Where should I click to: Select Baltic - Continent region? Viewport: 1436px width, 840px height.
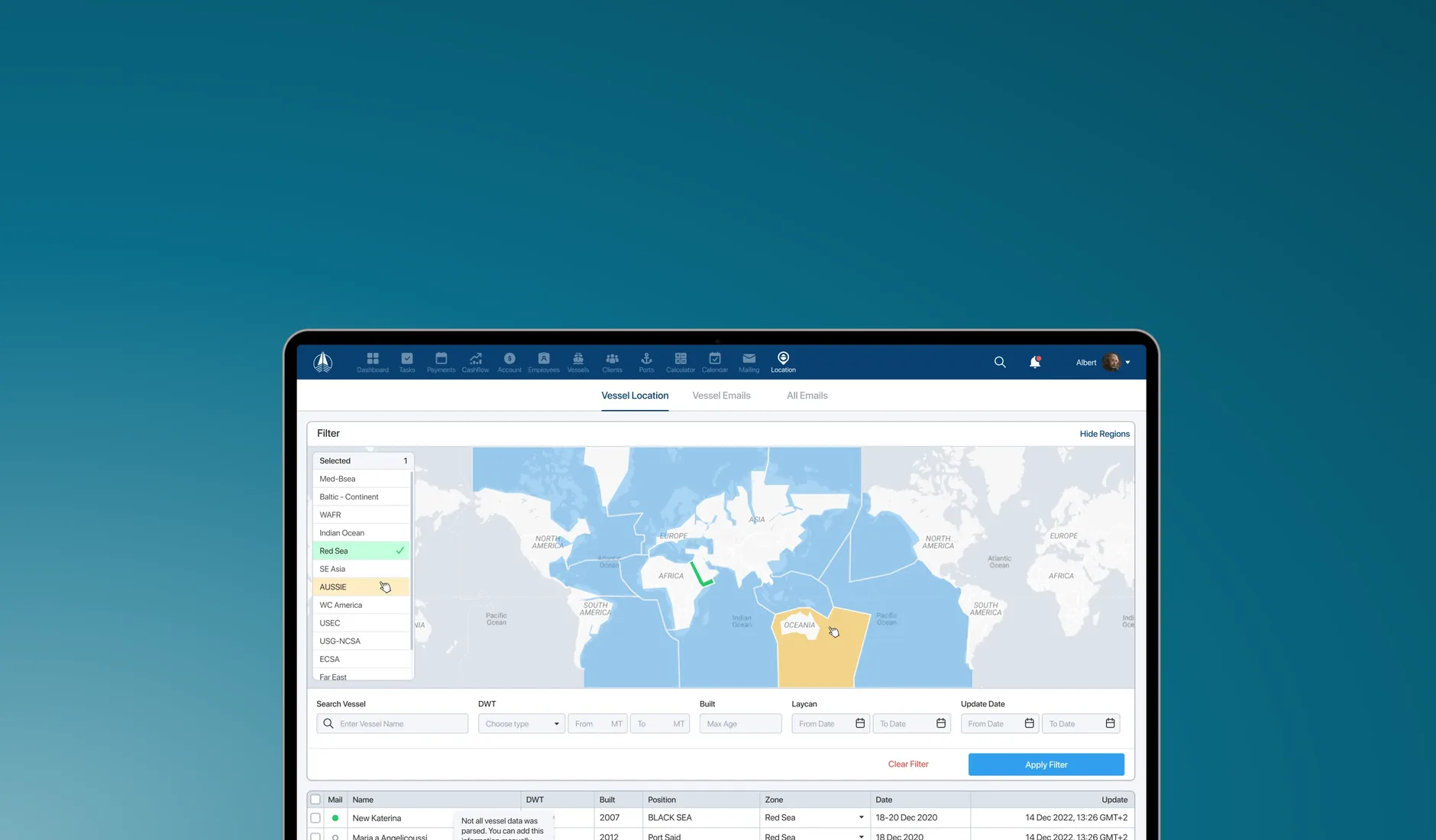[361, 496]
